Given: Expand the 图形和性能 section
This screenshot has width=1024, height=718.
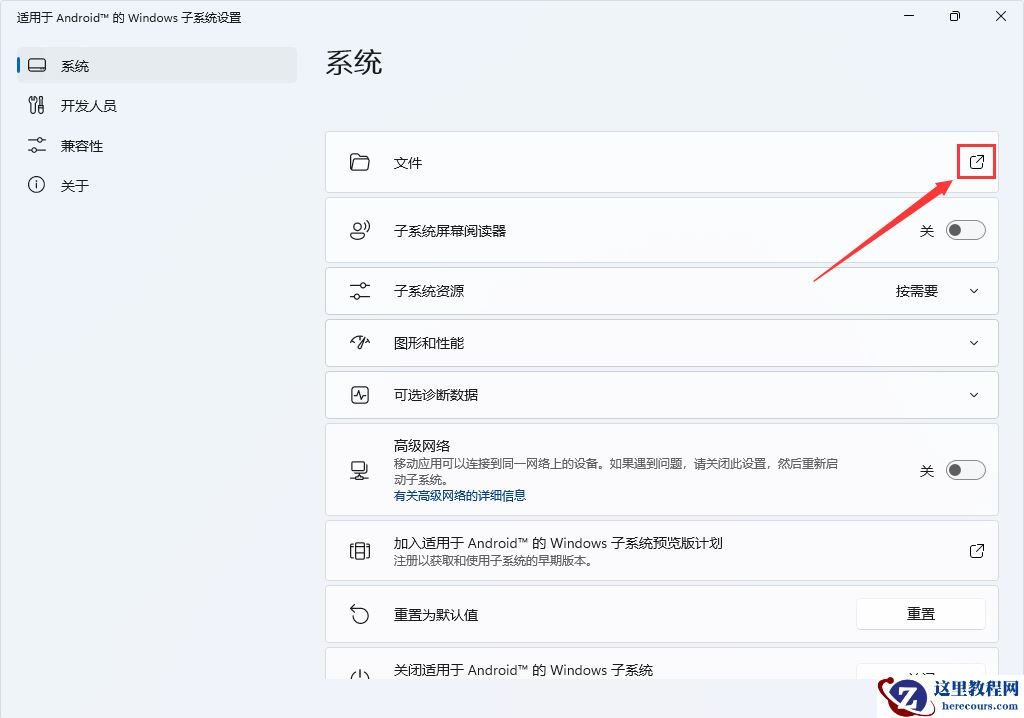Looking at the screenshot, I should click(x=974, y=342).
